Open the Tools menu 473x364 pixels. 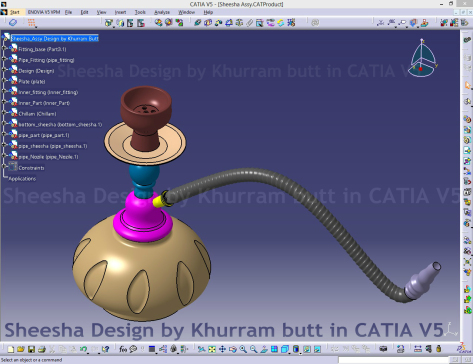pyautogui.click(x=140, y=12)
